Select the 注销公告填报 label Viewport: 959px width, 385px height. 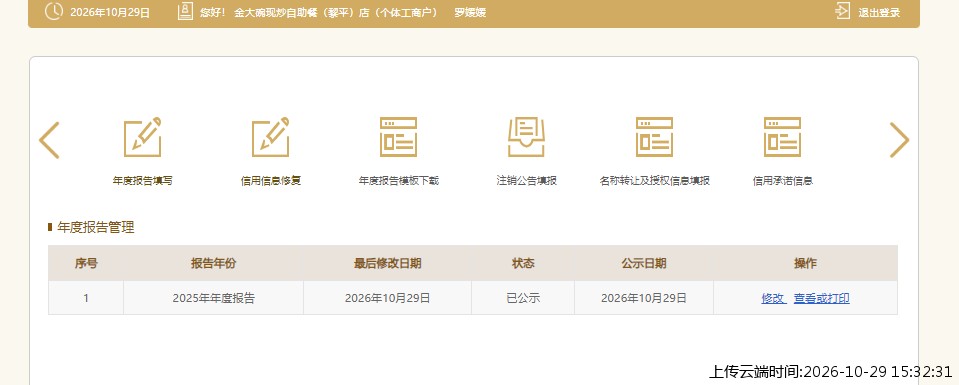[x=526, y=181]
